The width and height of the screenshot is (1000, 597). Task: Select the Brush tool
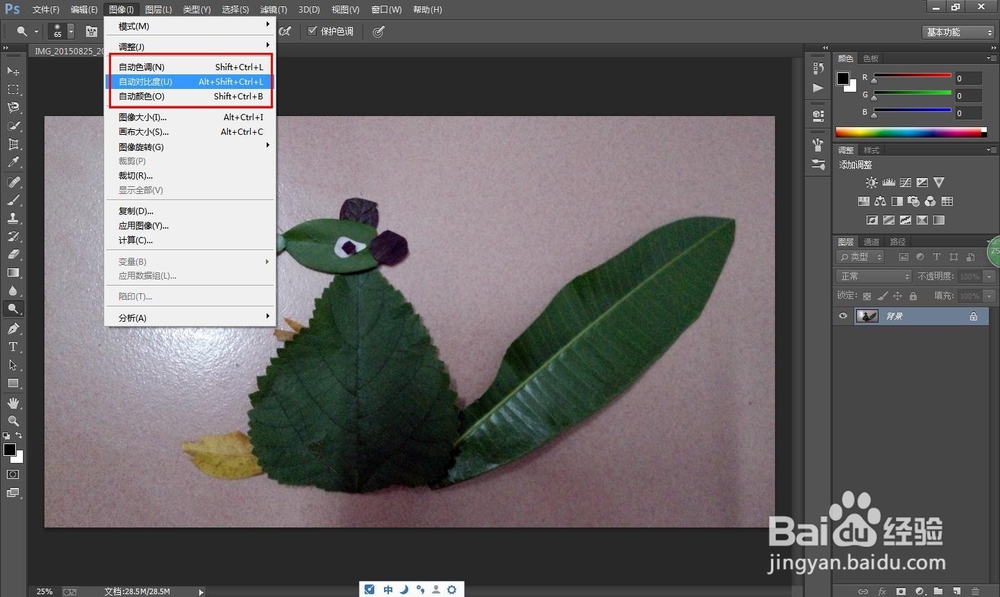pos(13,200)
